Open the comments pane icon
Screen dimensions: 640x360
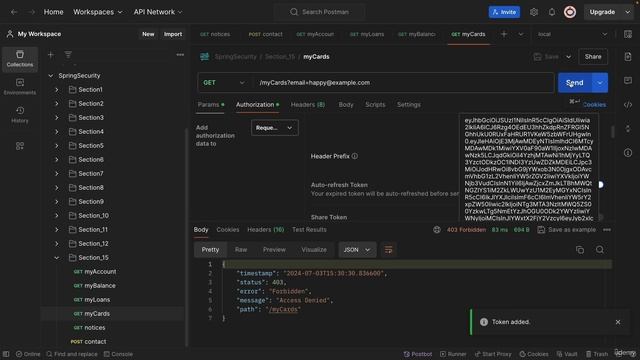tap(628, 80)
